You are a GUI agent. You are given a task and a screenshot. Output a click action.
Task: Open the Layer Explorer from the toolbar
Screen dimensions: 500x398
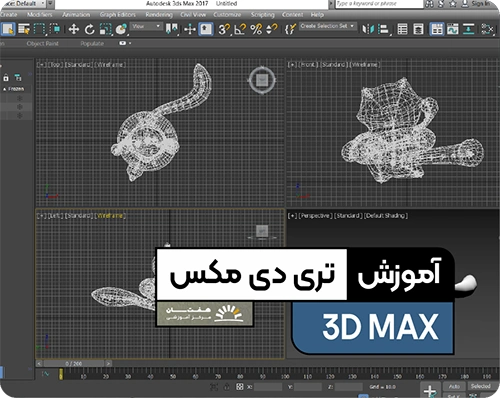[418, 29]
